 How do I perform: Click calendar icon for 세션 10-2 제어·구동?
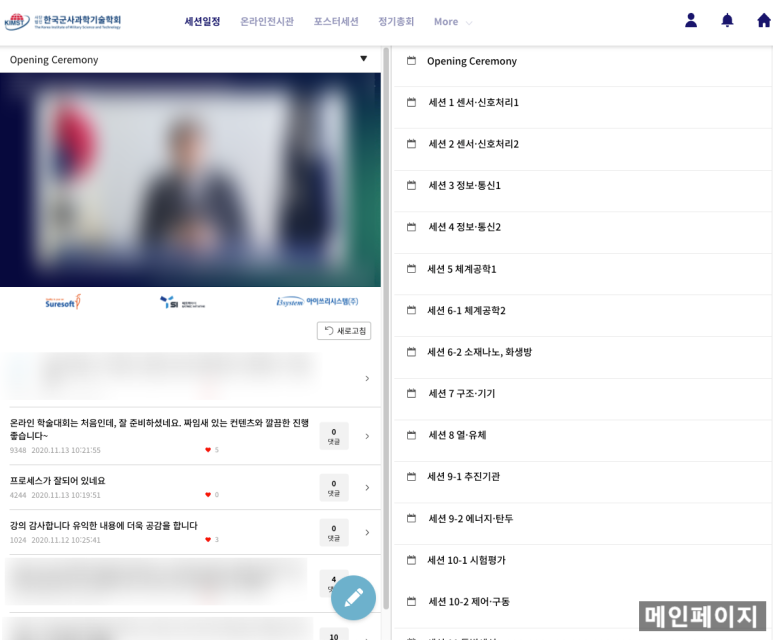coord(411,602)
